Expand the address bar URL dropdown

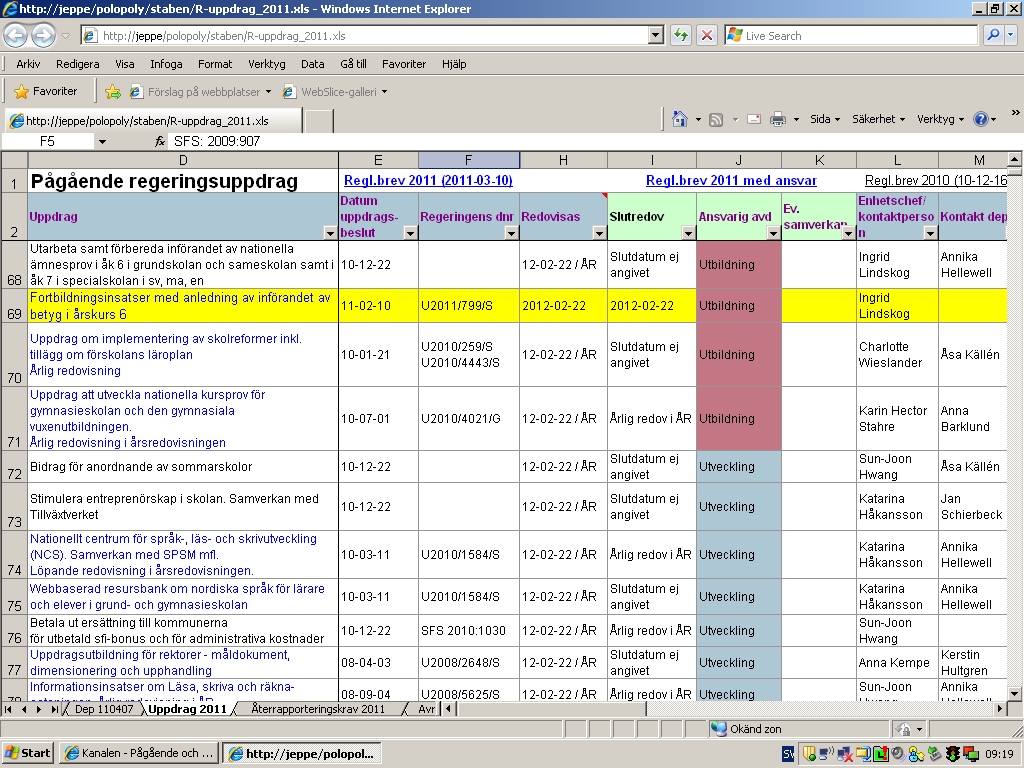click(656, 35)
